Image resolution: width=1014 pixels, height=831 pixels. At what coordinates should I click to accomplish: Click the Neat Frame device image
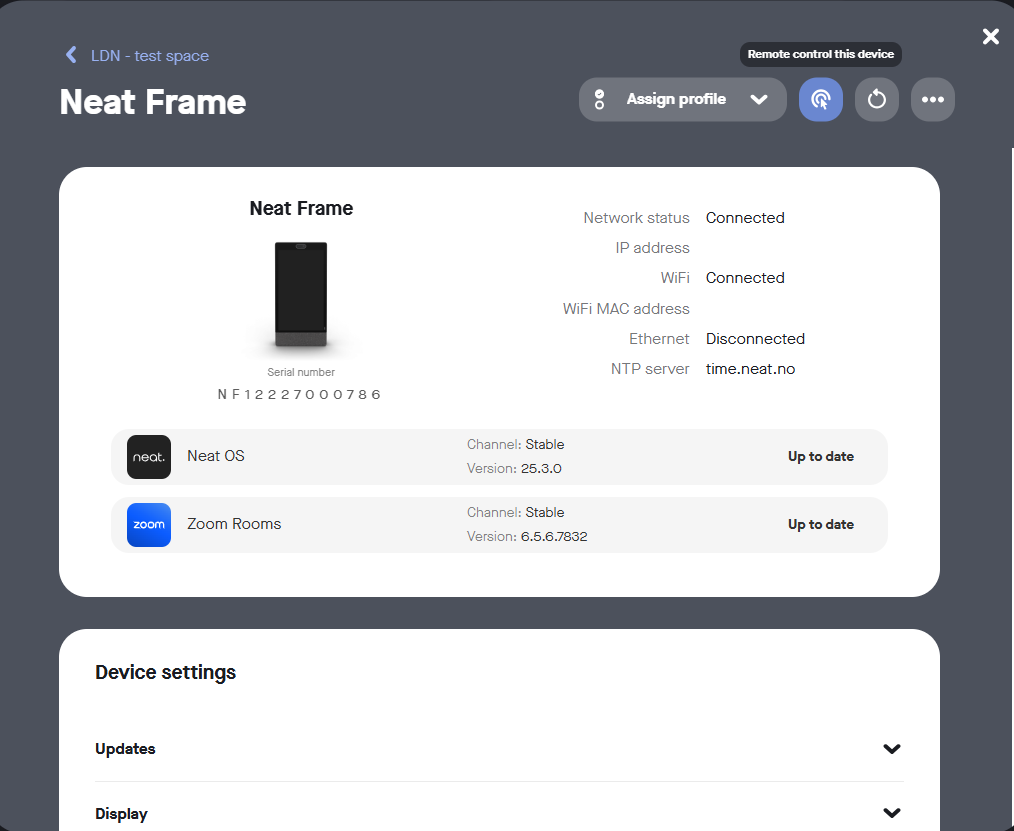tap(301, 295)
